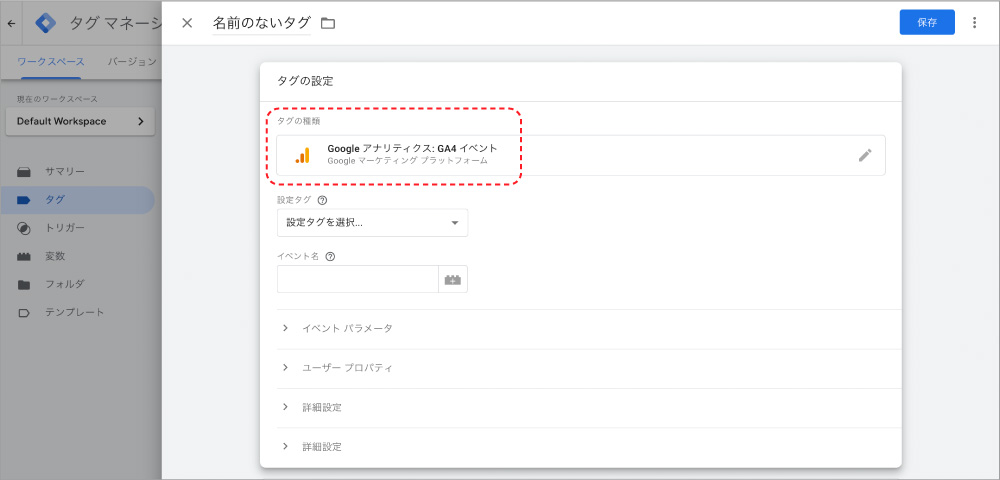Close the unnamed tag editor panel
This screenshot has width=1000, height=480.
187,24
